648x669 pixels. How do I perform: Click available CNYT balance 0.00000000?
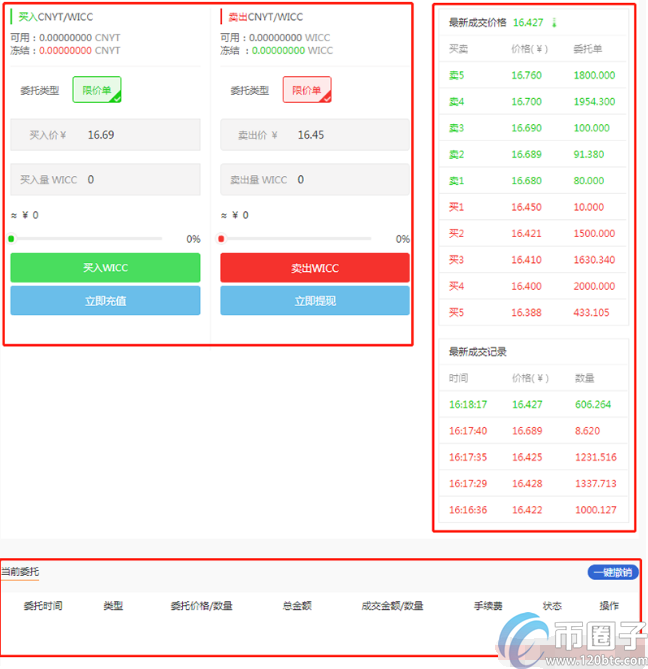(65, 38)
